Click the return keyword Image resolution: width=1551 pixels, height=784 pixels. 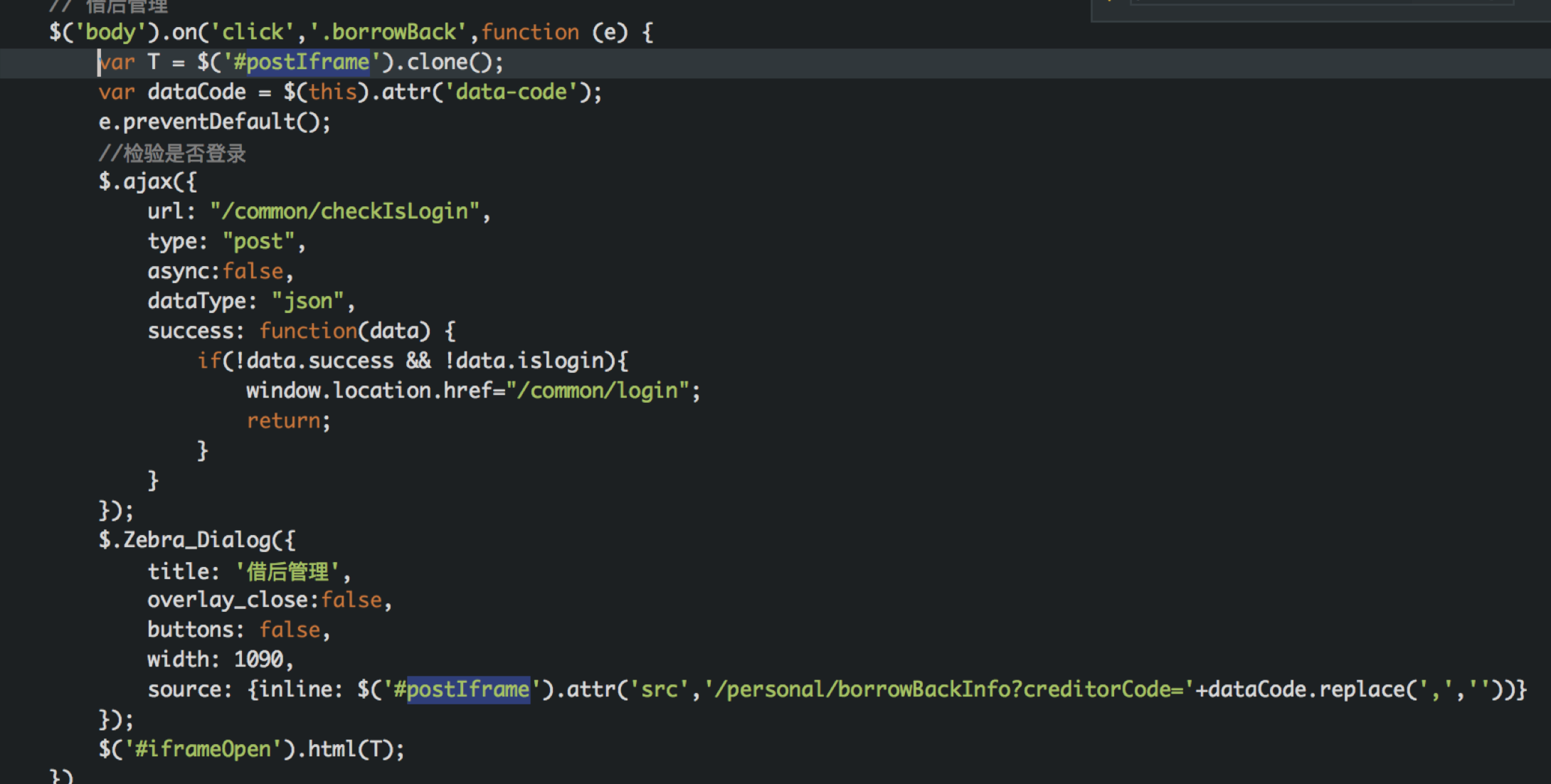pos(283,421)
